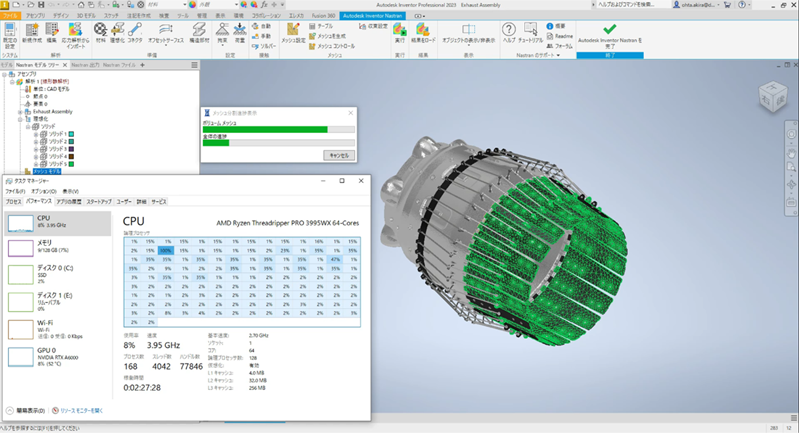The height and width of the screenshot is (433, 799).
Task: Switch to the 3D モデル ribbon tab
Action: pyautogui.click(x=86, y=16)
